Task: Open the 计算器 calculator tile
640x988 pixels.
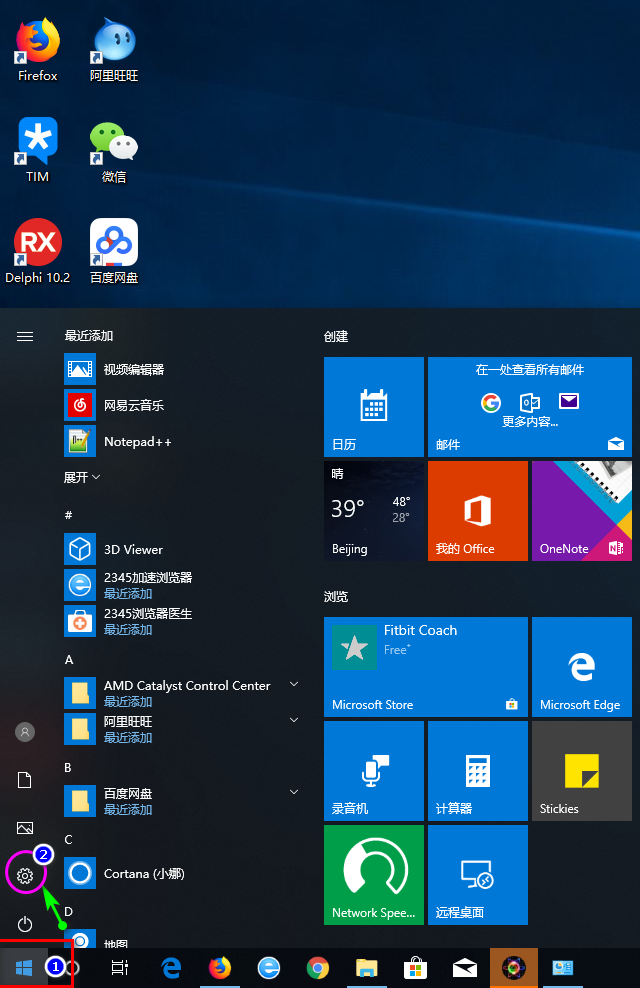Action: click(x=477, y=771)
